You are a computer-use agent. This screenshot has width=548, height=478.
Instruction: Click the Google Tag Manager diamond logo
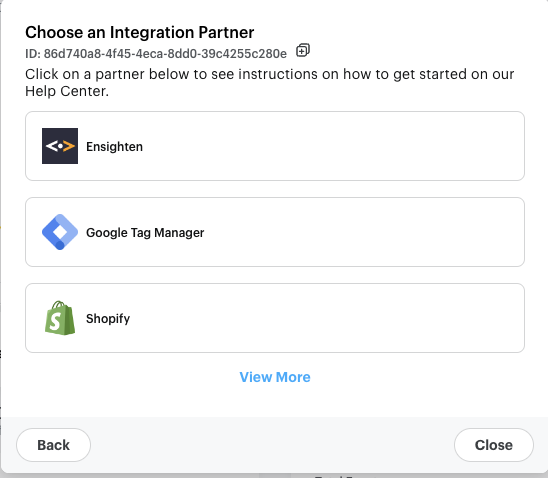coord(60,232)
